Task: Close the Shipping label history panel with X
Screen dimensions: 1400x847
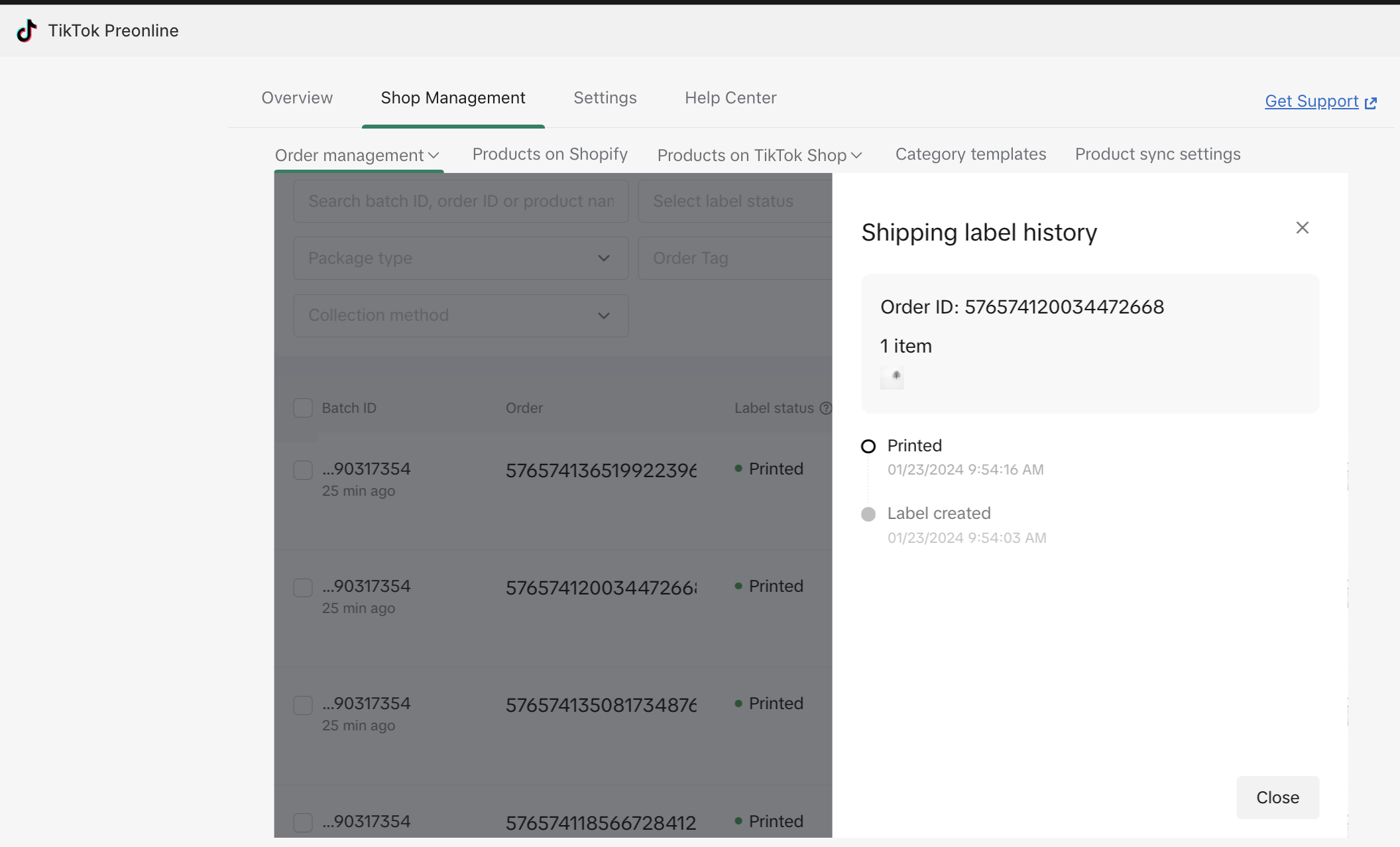Action: click(1302, 228)
